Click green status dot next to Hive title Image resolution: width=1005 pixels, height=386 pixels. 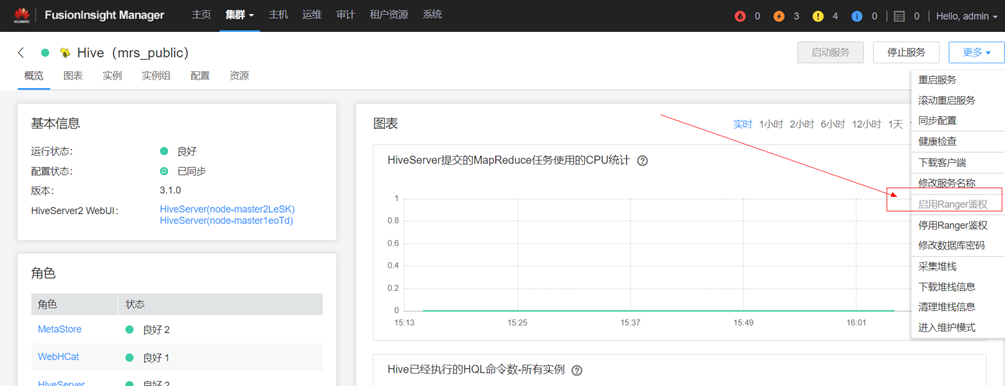click(x=45, y=53)
